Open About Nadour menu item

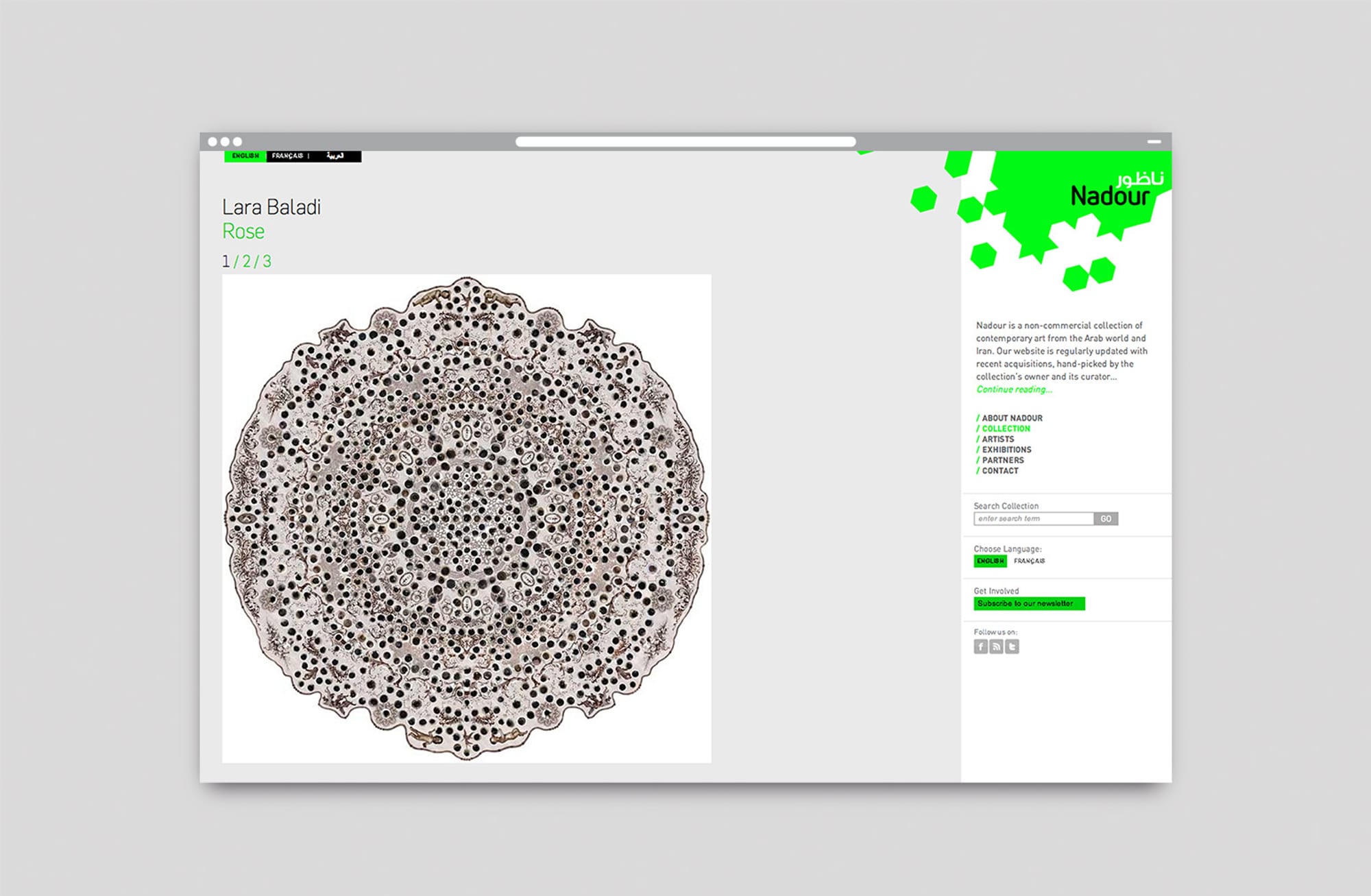[x=1012, y=418]
